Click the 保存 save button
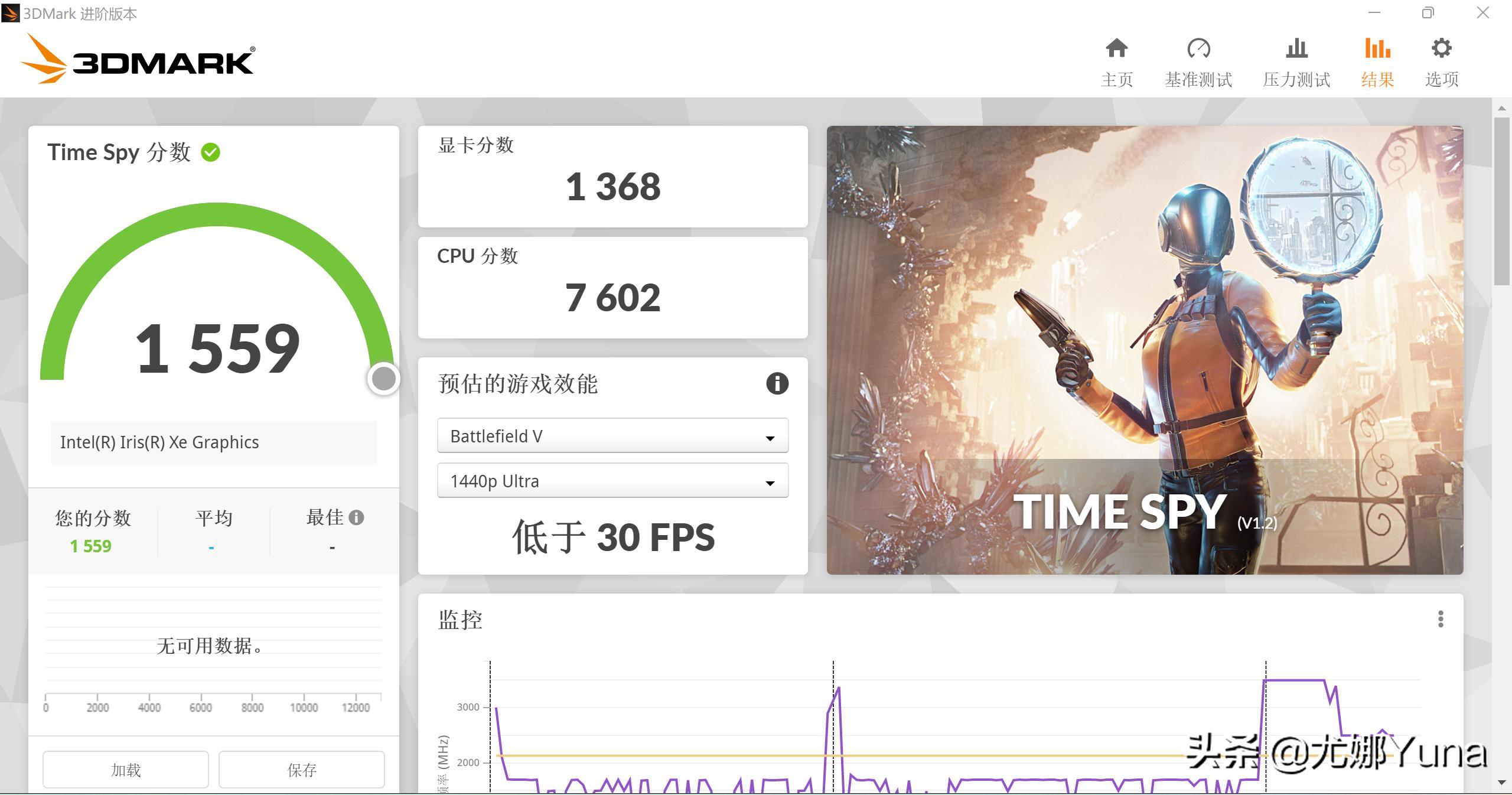 (x=302, y=770)
